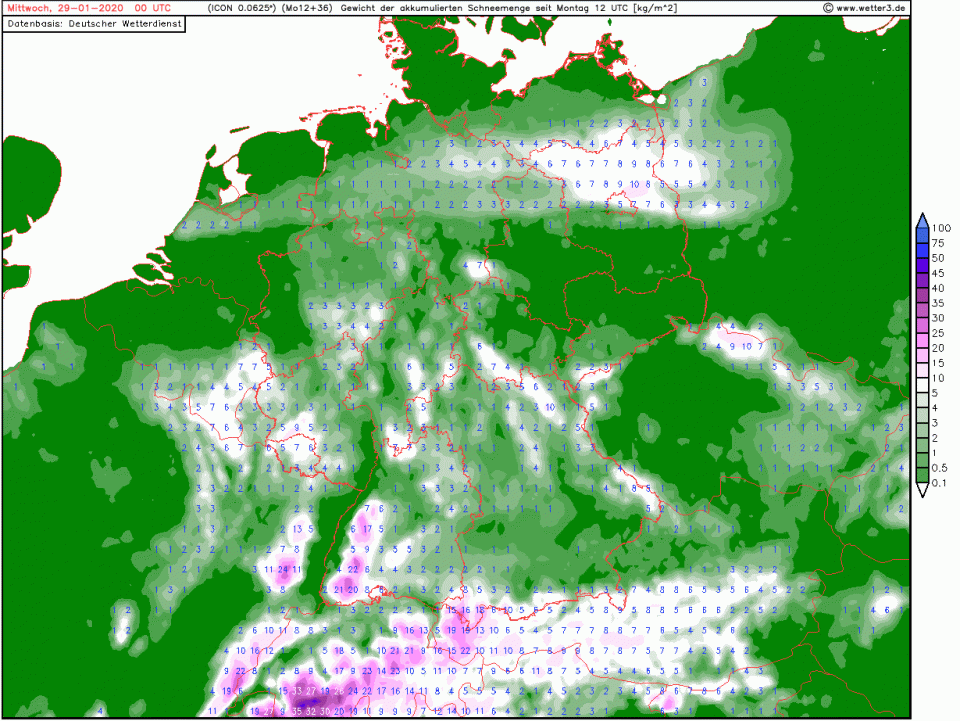Click the 'Datenbasis: Deutscher Wetterdienst' label box
960x721 pixels.
point(95,22)
